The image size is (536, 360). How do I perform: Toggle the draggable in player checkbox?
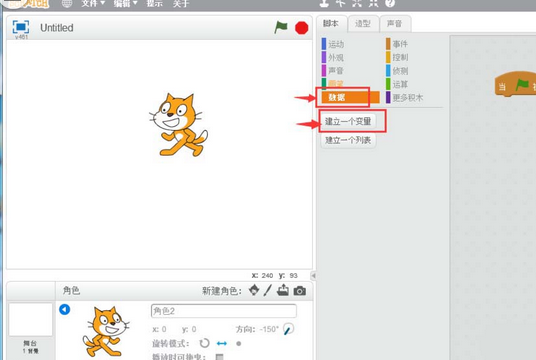219,357
